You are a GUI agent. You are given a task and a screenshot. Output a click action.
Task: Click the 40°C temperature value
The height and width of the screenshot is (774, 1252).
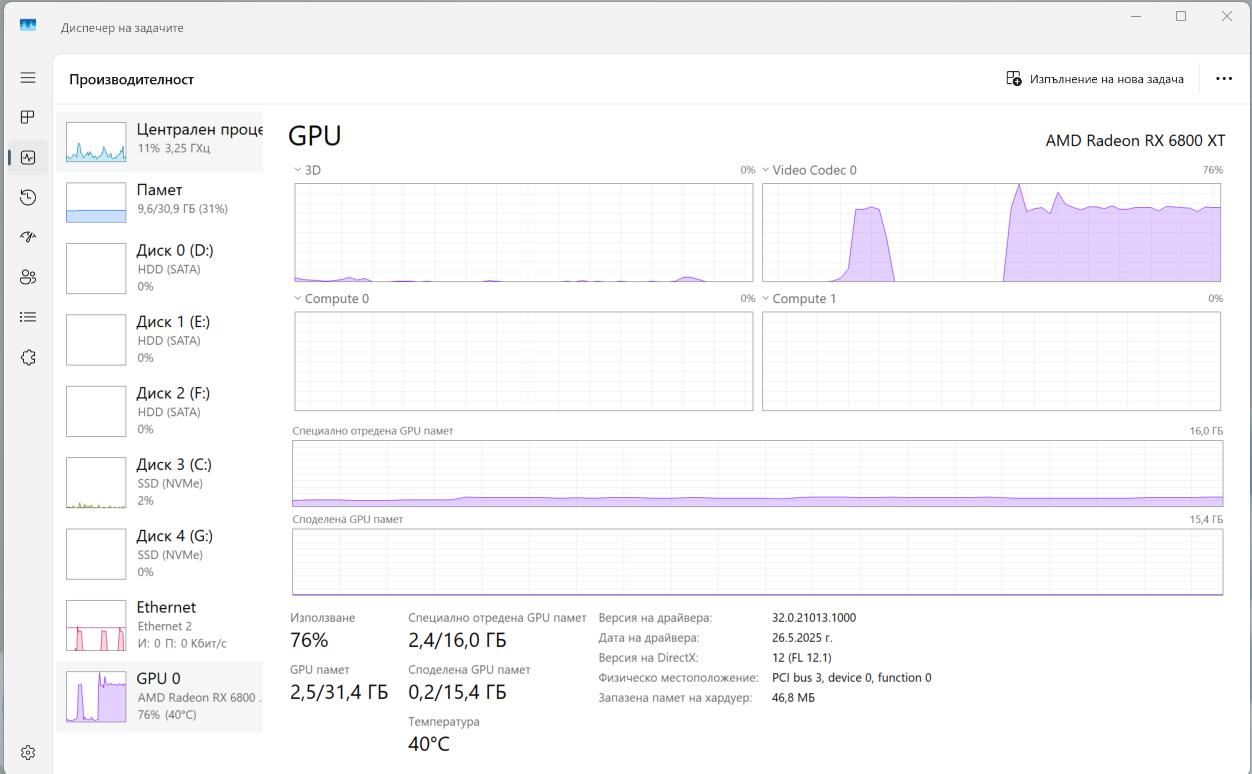click(x=429, y=744)
